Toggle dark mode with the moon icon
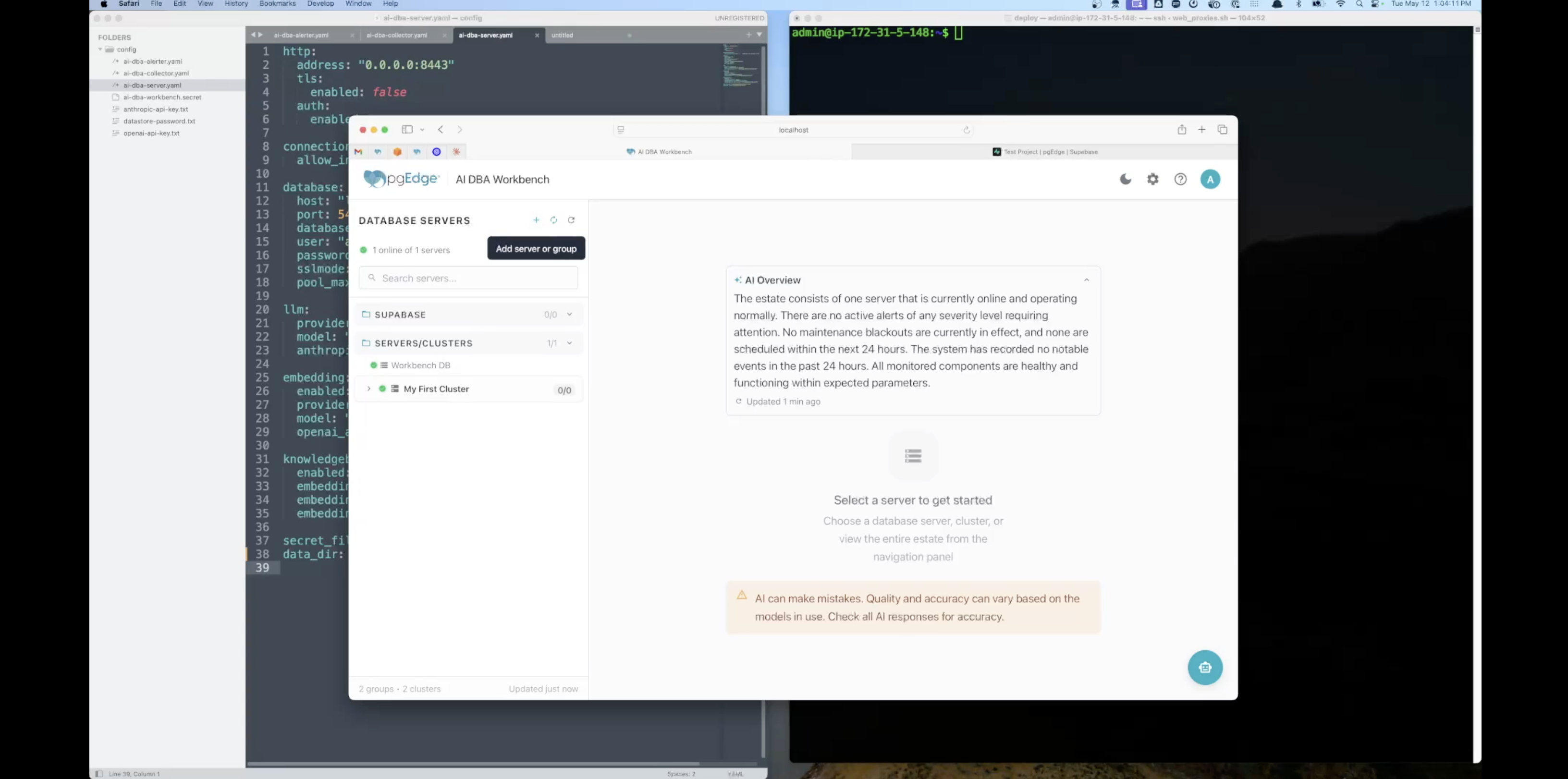 pyautogui.click(x=1126, y=179)
